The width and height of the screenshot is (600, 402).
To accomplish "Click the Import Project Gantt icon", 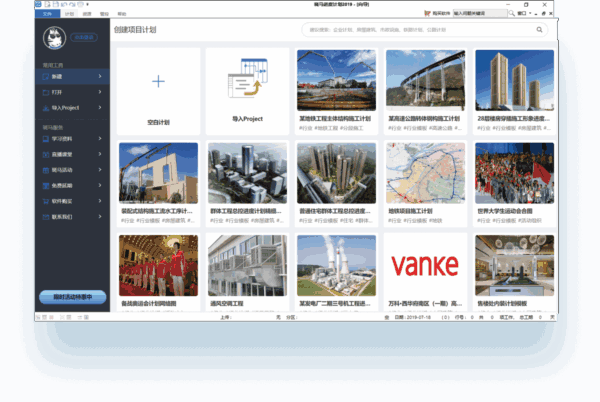I will click(247, 80).
